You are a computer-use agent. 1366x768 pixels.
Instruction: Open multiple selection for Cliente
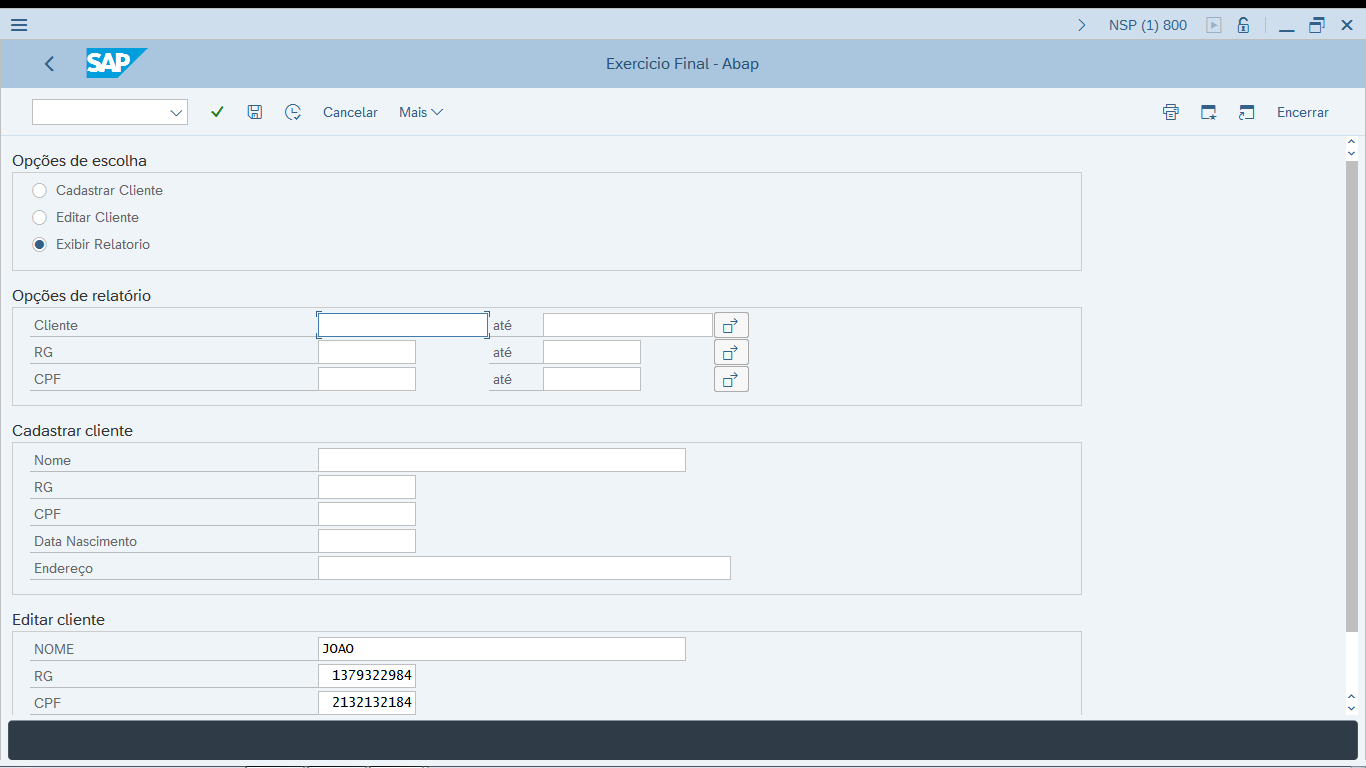tap(731, 325)
